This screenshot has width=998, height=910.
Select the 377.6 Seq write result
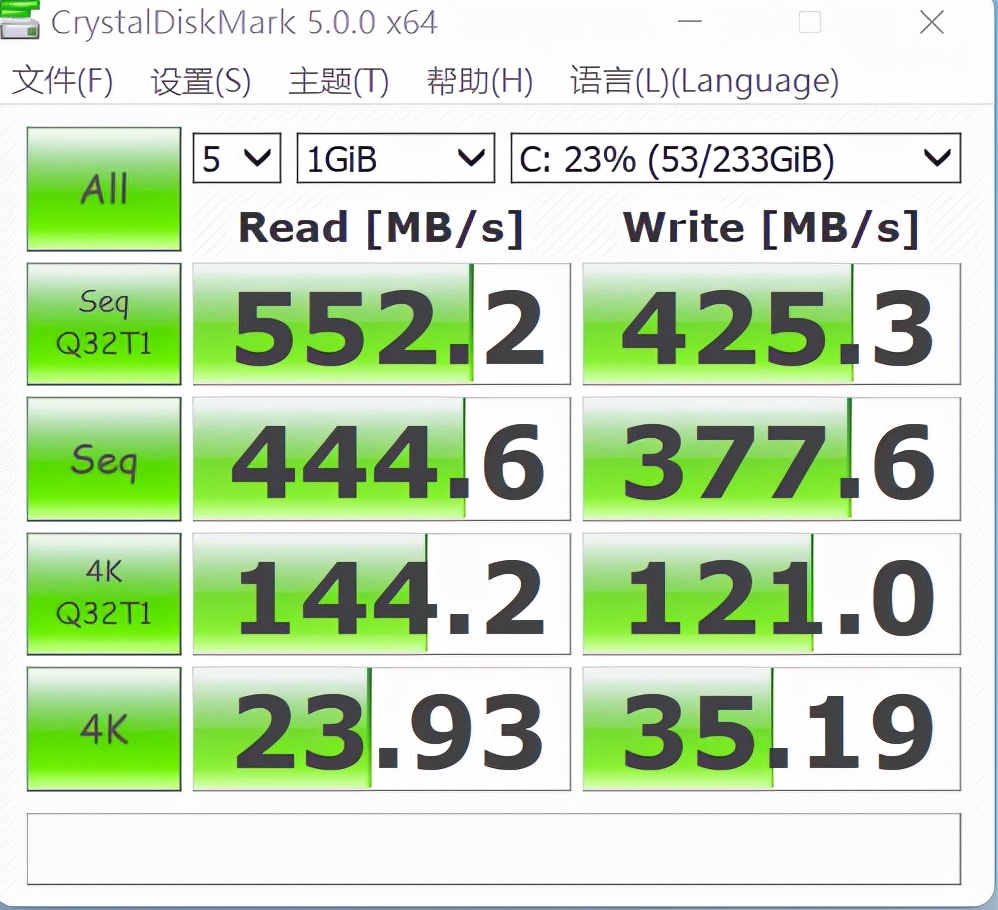tap(771, 459)
